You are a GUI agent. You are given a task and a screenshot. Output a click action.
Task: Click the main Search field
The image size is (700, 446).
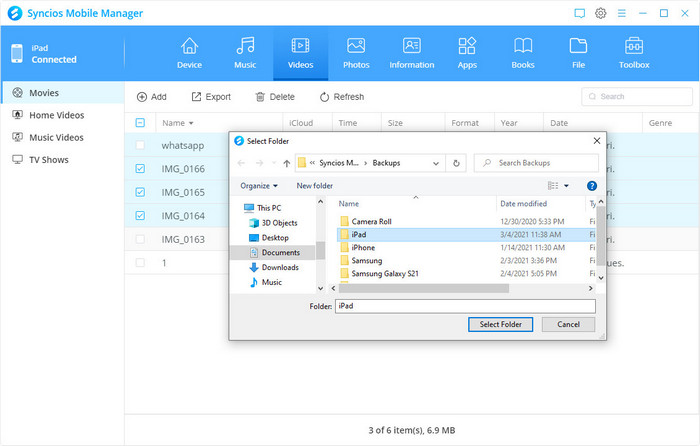[637, 96]
